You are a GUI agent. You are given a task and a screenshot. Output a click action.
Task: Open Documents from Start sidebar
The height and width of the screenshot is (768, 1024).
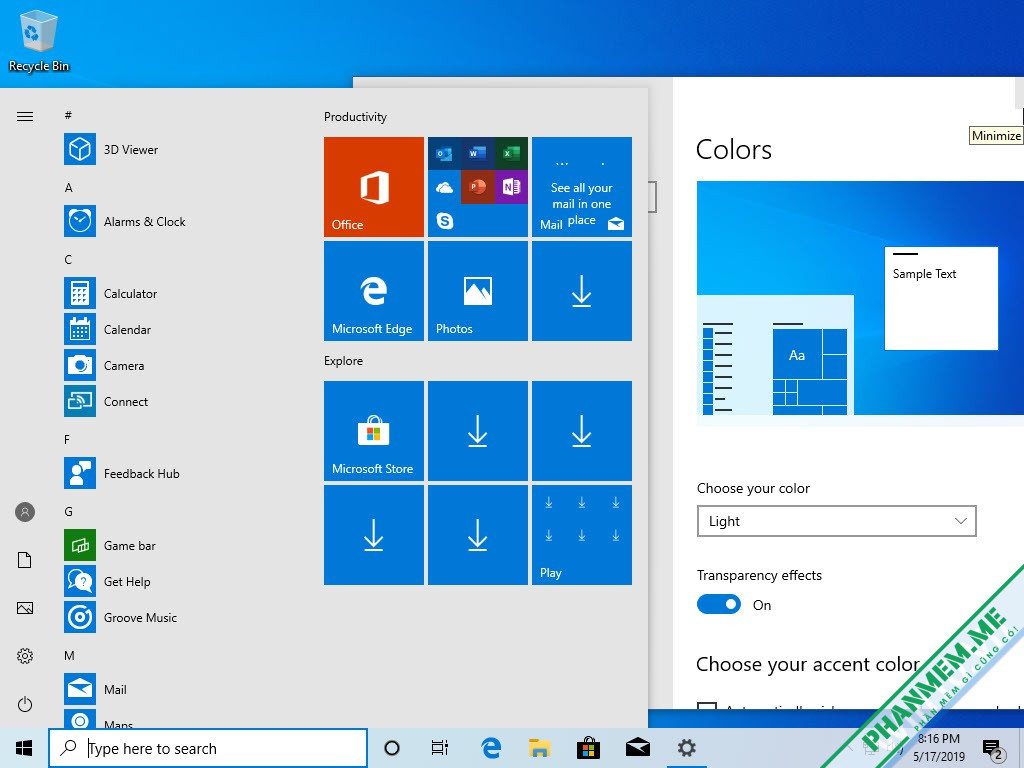click(x=25, y=560)
